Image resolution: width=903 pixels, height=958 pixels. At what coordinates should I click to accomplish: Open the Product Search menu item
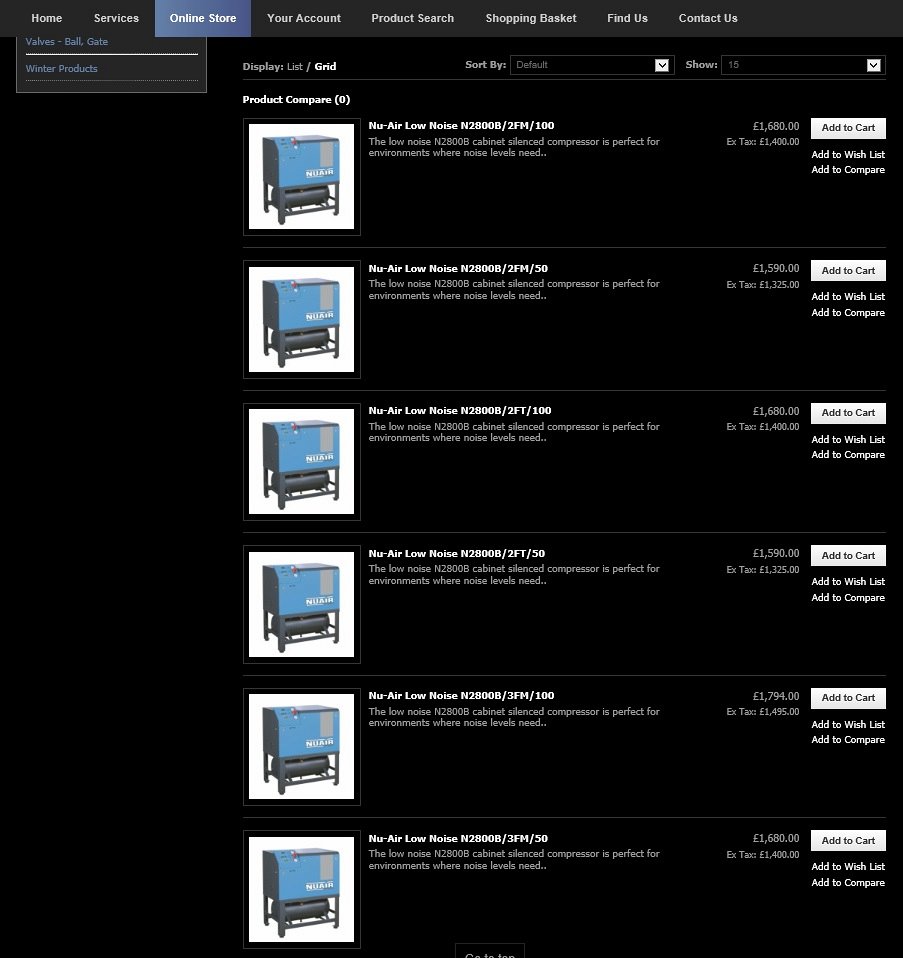click(412, 18)
